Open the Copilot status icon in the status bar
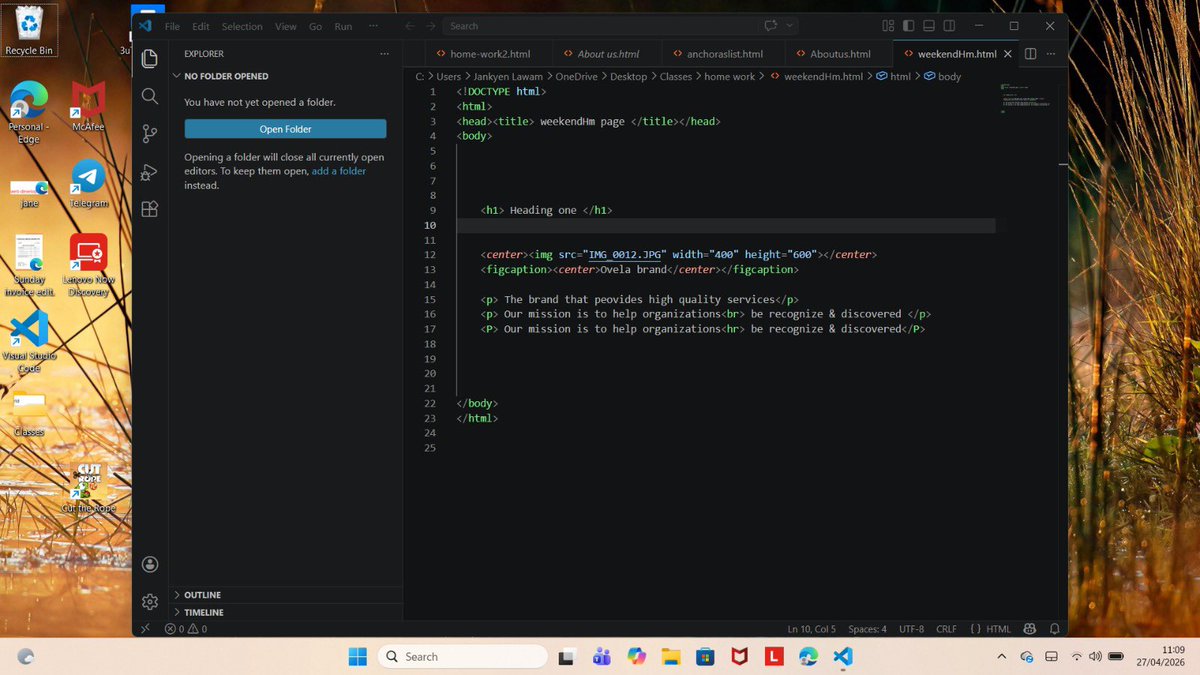This screenshot has height=675, width=1200. [x=1029, y=629]
